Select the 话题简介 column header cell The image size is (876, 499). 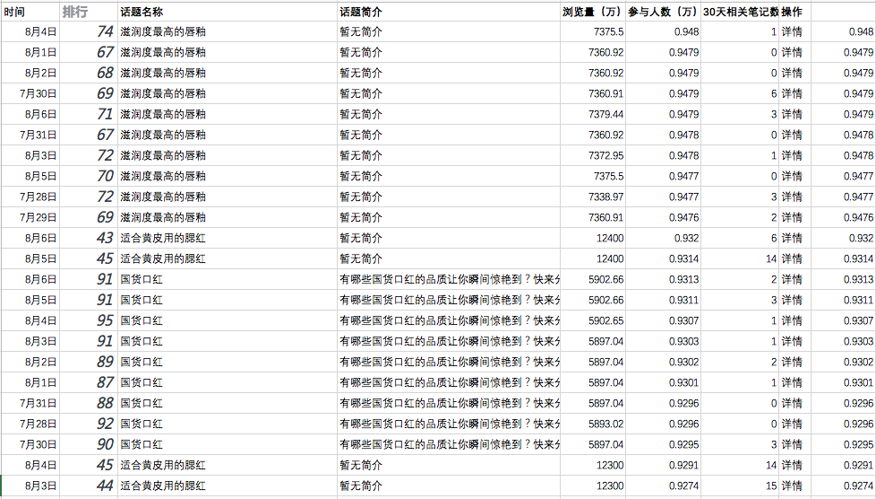point(449,12)
